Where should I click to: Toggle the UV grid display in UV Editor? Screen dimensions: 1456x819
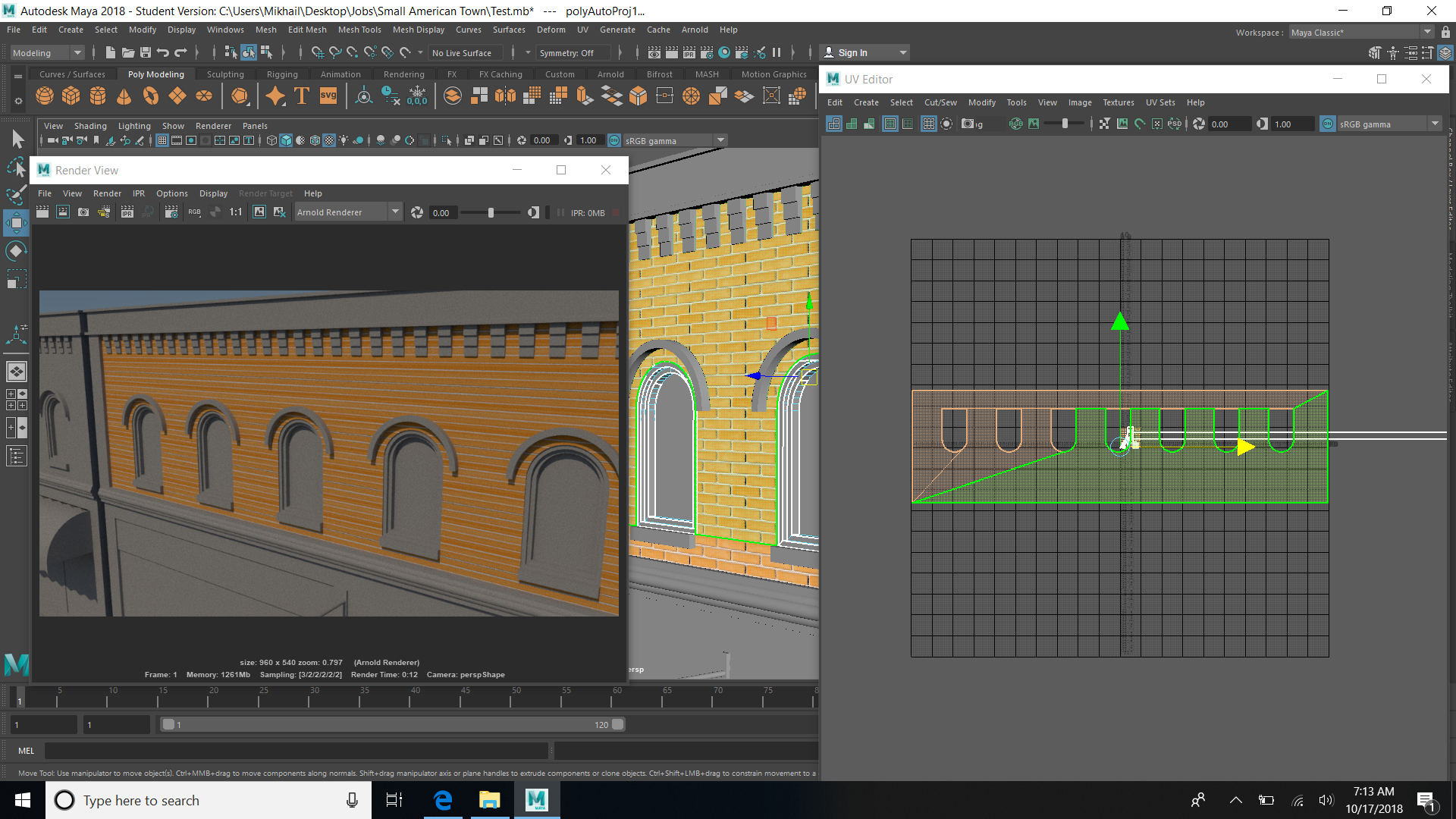[x=929, y=124]
